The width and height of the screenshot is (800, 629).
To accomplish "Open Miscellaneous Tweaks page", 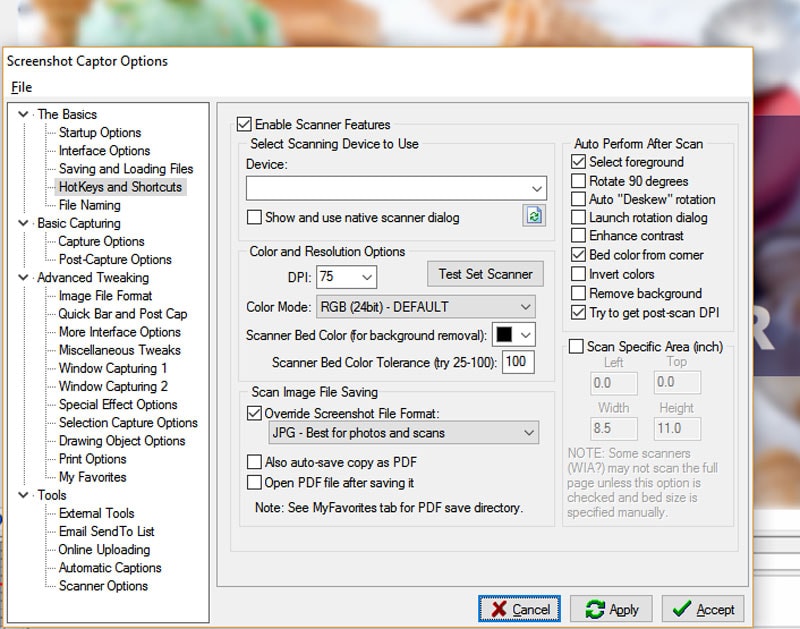I will (x=120, y=350).
